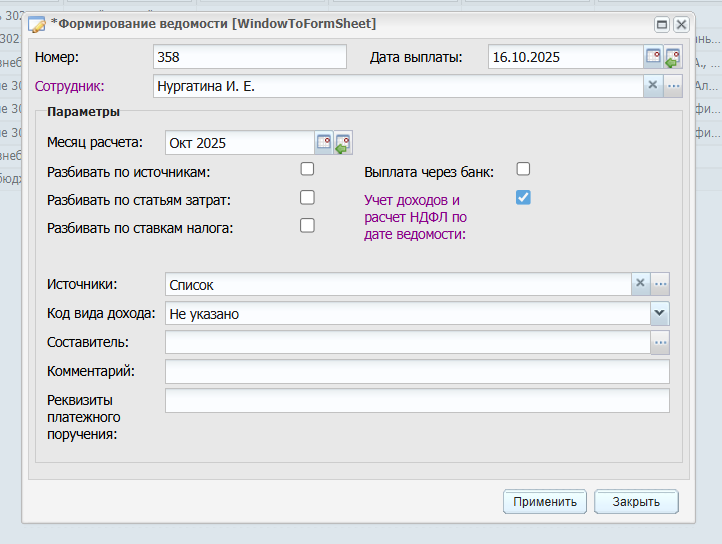Image resolution: width=722 pixels, height=544 pixels.
Task: Open Составитель selection ellipsis button
Action: point(660,342)
